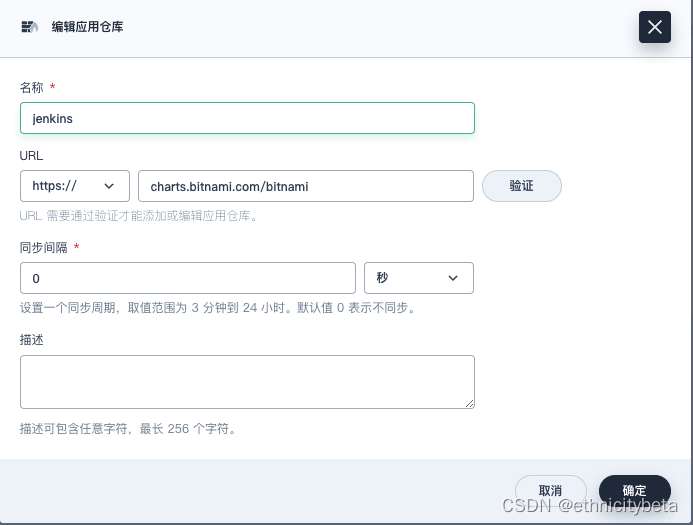This screenshot has height=525, width=693.
Task: Click the 编辑应用仓库 dialog title
Action: coord(88,27)
